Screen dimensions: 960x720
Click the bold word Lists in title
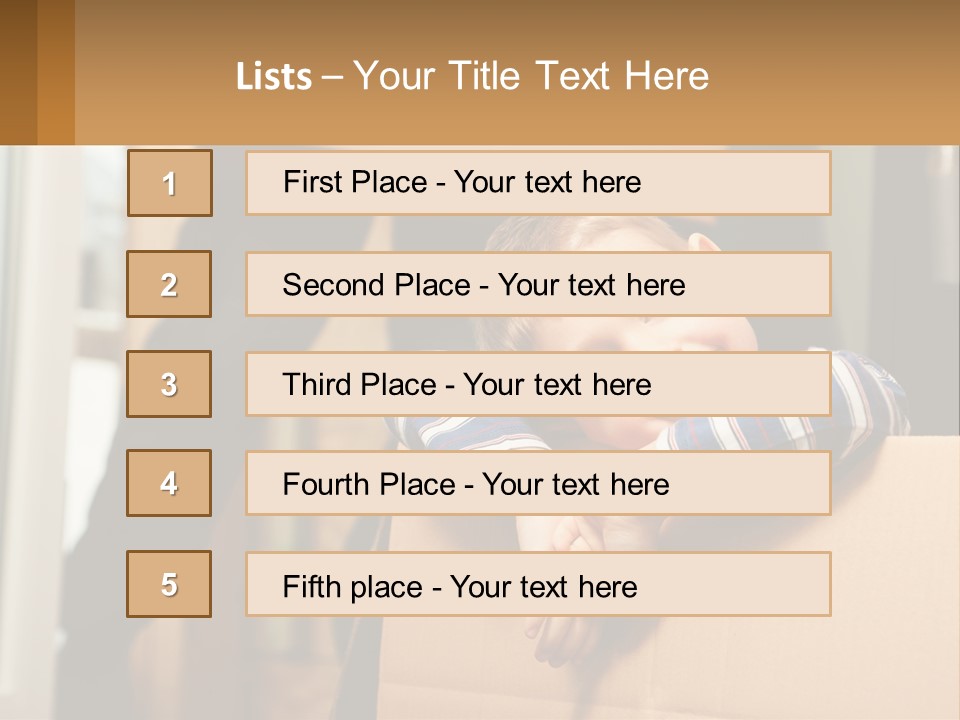coord(274,76)
